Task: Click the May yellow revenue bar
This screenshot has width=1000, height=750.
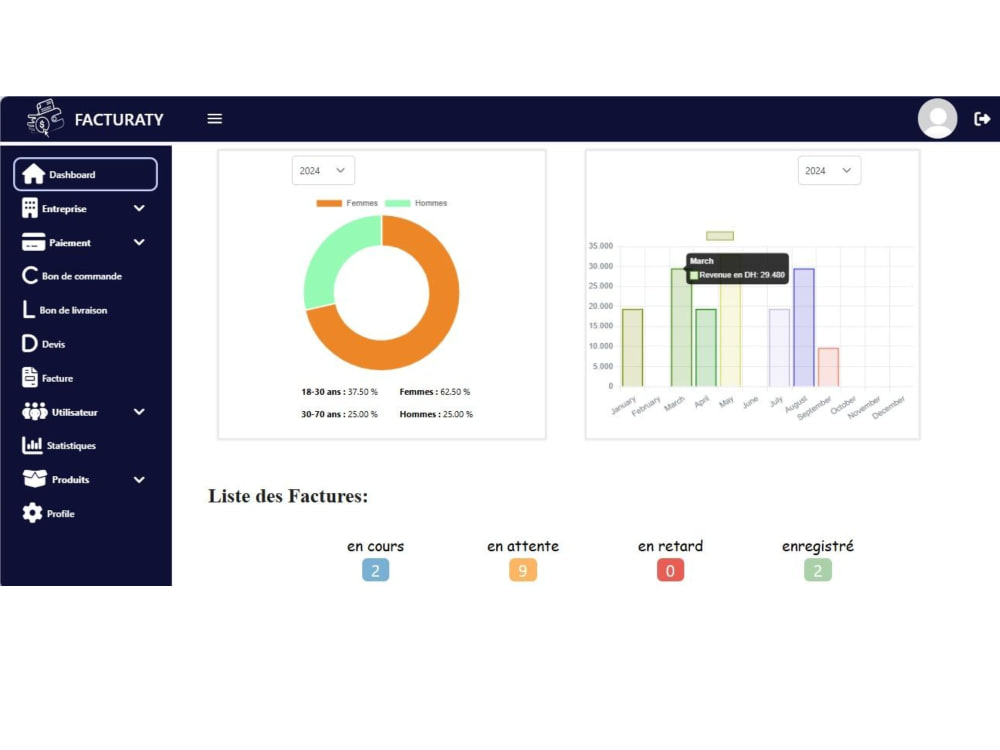Action: tap(730, 335)
